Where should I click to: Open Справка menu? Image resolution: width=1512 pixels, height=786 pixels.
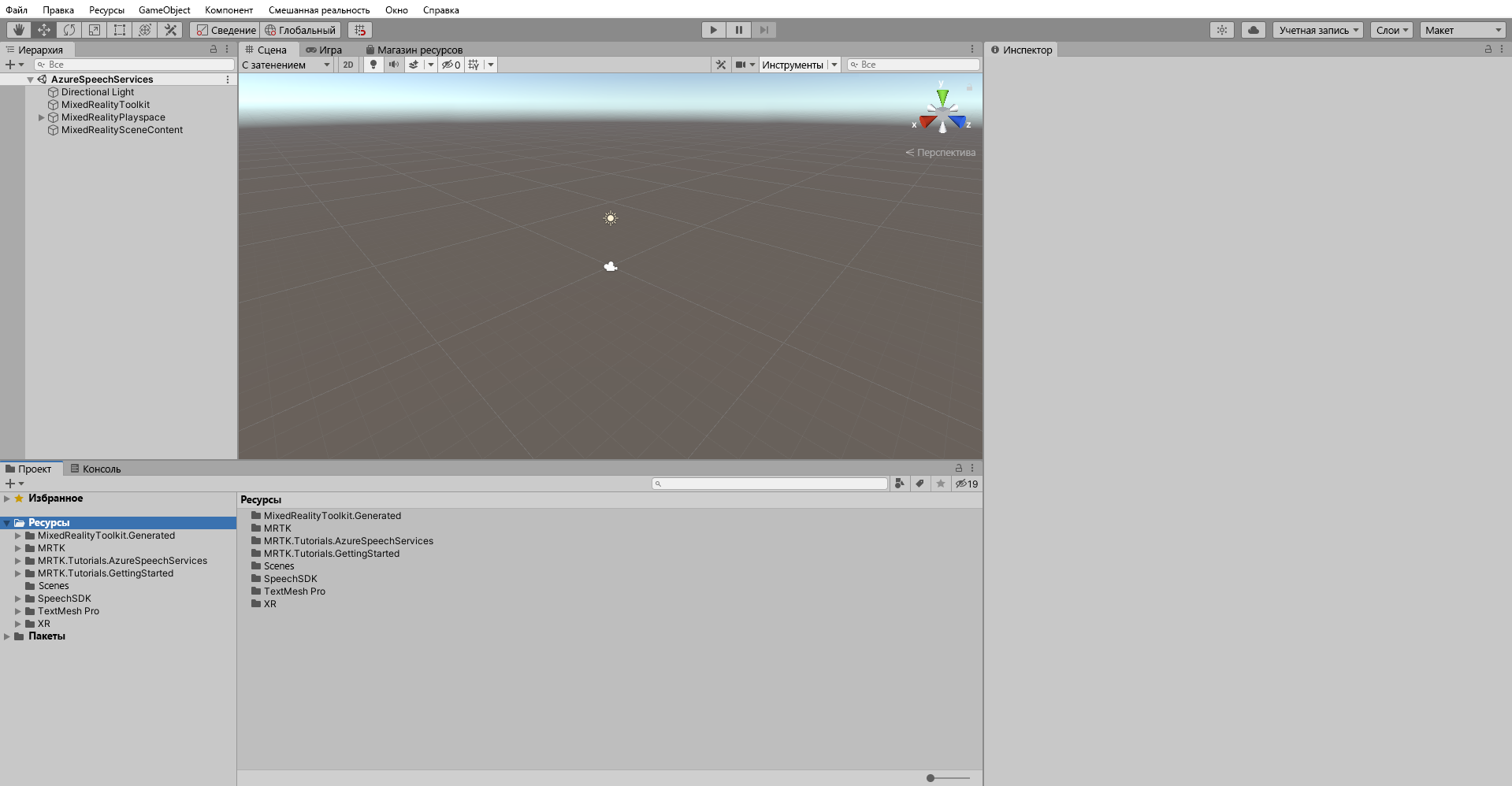441,10
